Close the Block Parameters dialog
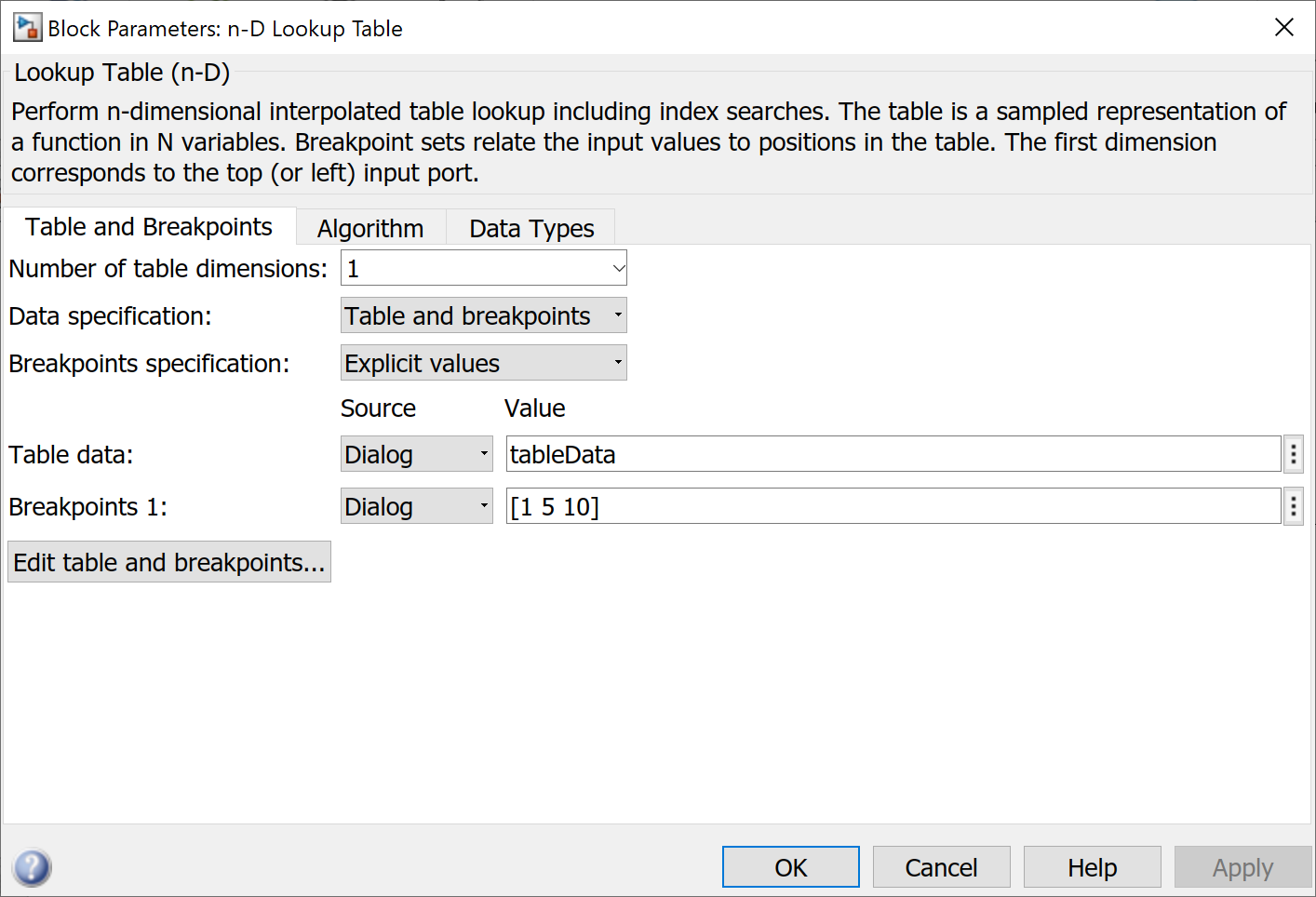 point(1284,27)
